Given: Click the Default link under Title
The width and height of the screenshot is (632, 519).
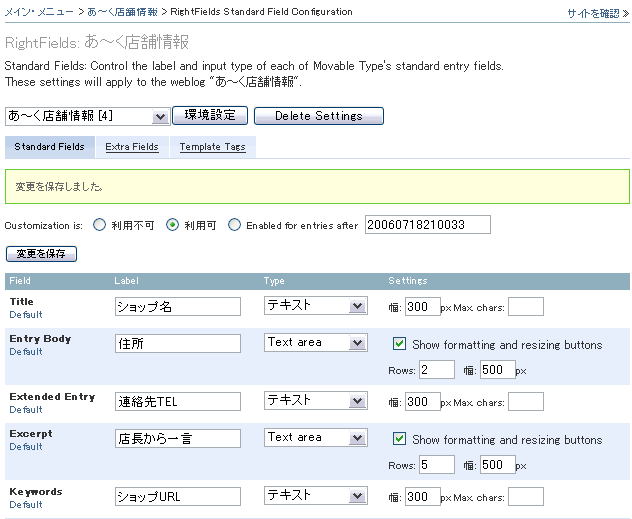Looking at the screenshot, I should [26, 314].
